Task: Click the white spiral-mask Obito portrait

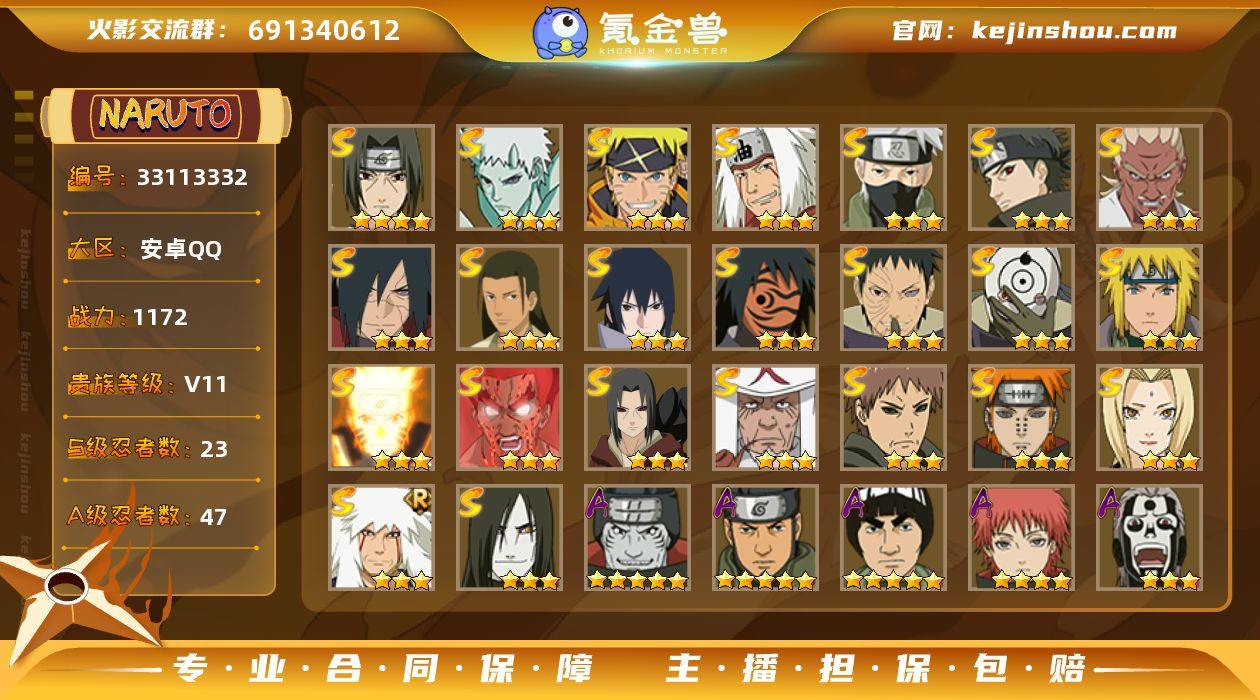Action: [x=1021, y=298]
